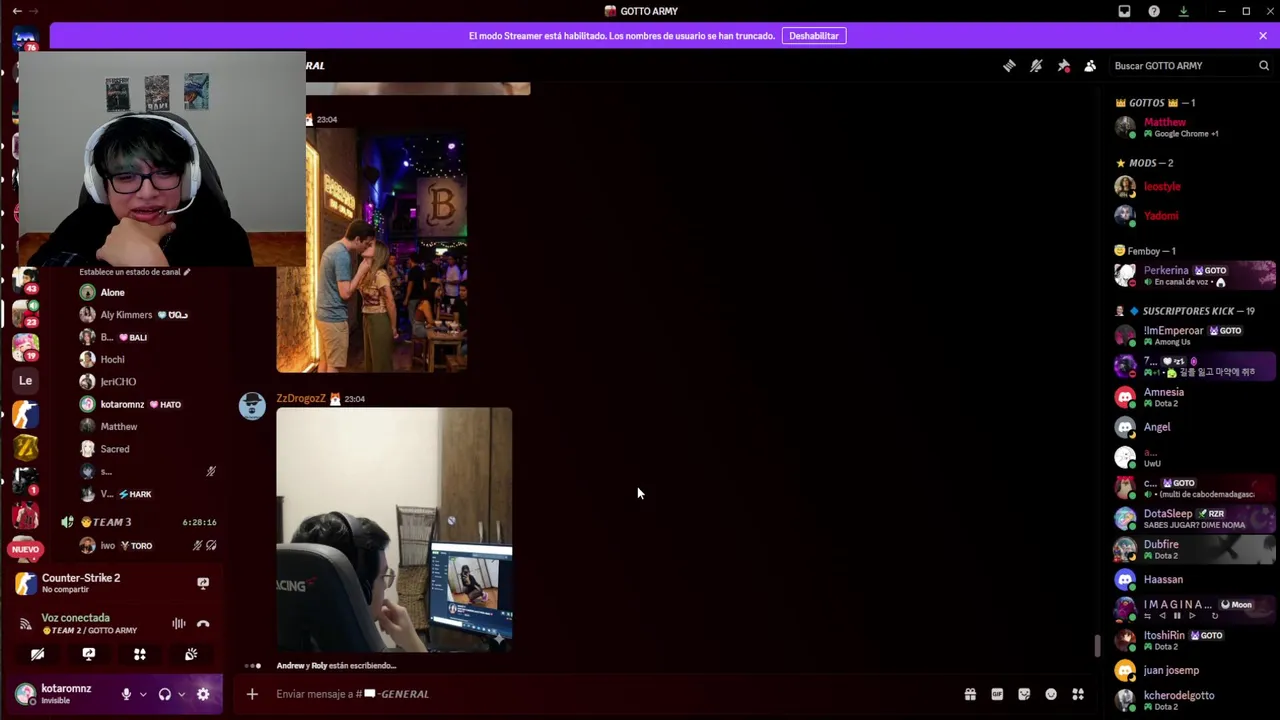Click the search magnifier icon
The image size is (1280, 720).
click(x=1264, y=66)
